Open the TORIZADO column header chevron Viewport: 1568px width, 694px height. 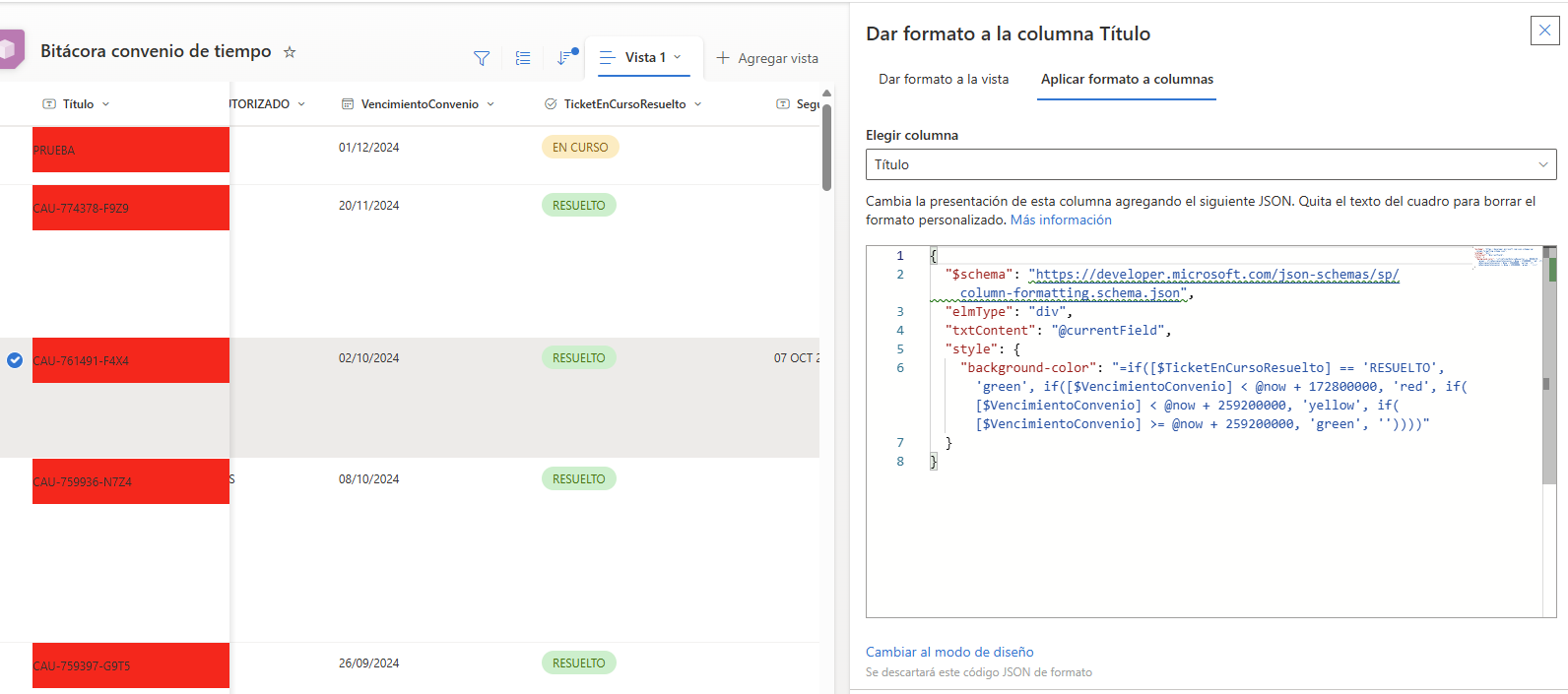click(x=301, y=104)
